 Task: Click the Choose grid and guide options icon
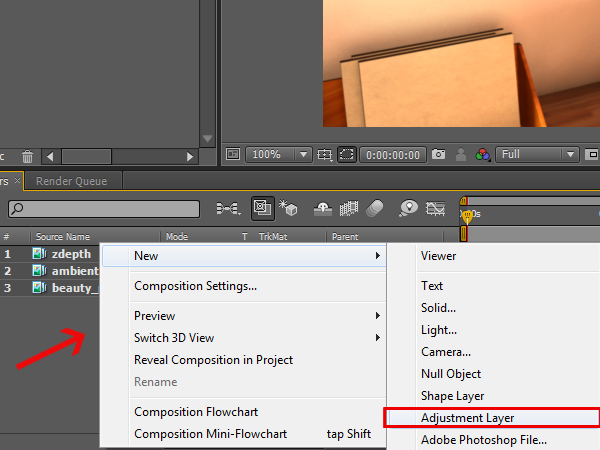pyautogui.click(x=325, y=155)
